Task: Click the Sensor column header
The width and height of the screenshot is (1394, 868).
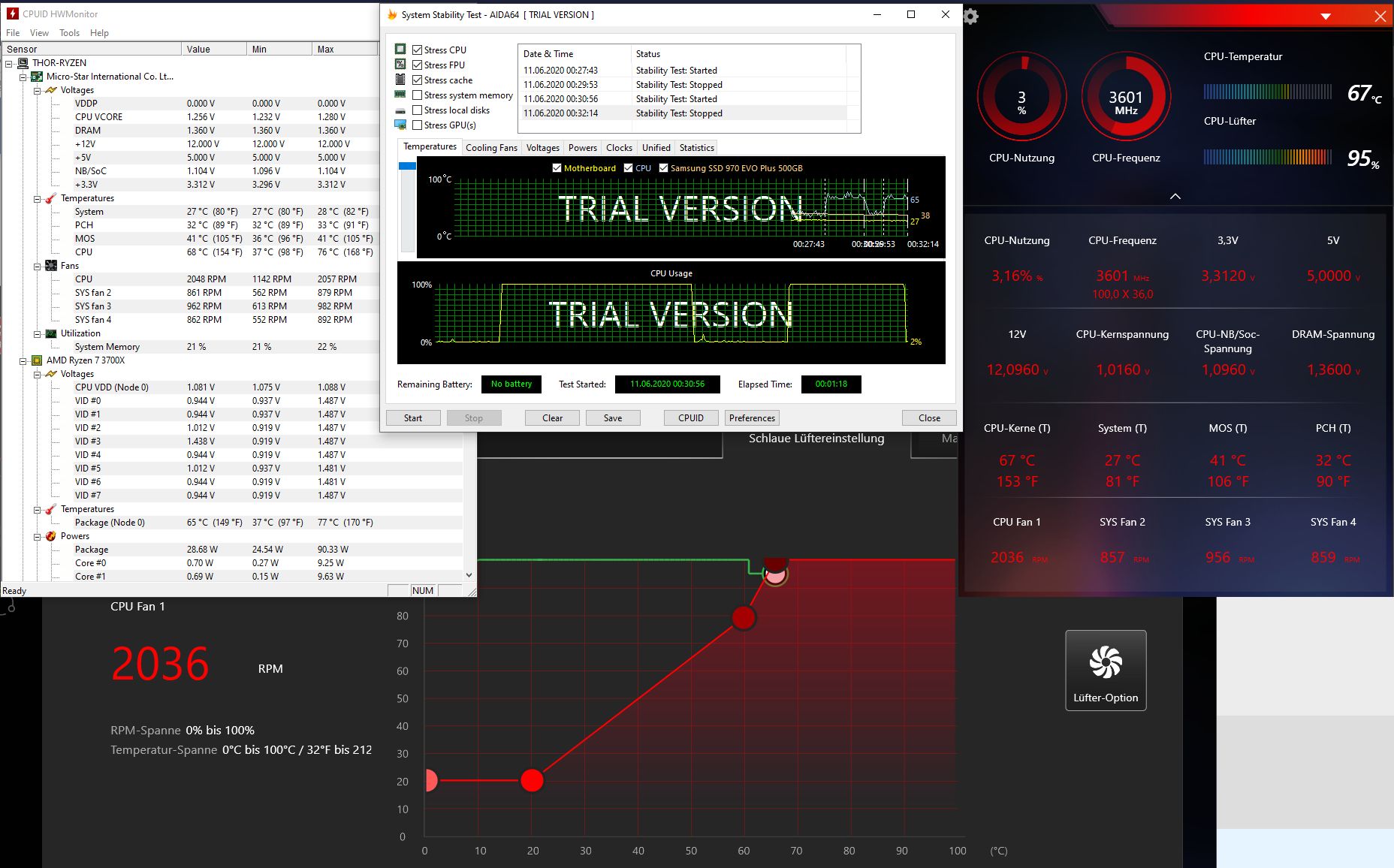Action: [91, 50]
